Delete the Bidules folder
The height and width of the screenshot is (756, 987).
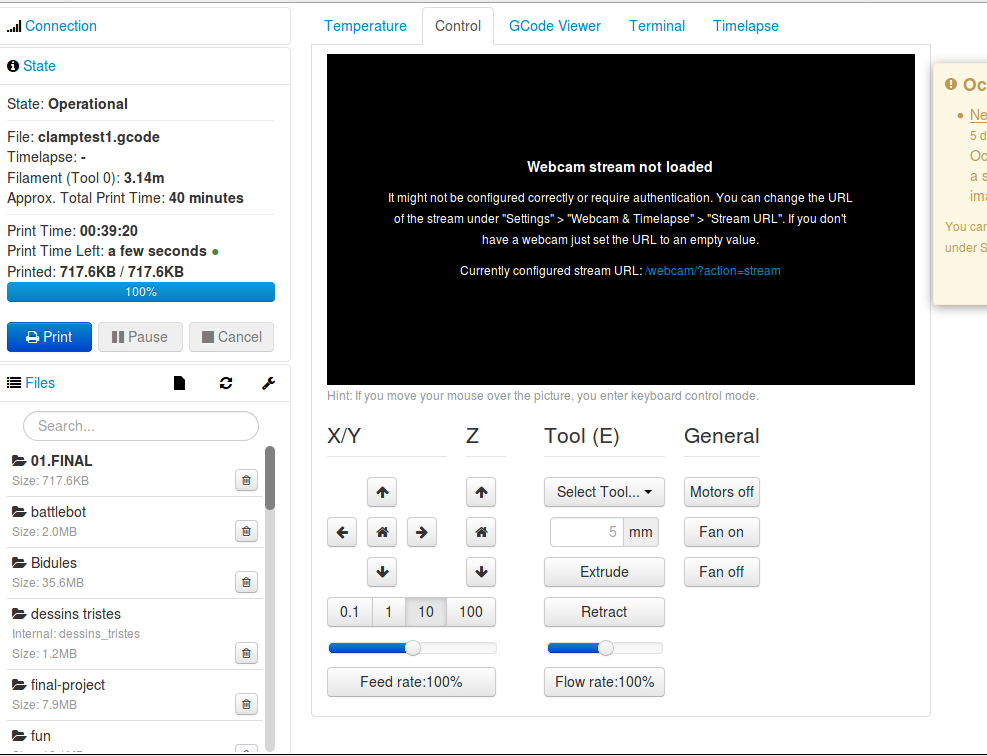click(x=246, y=582)
